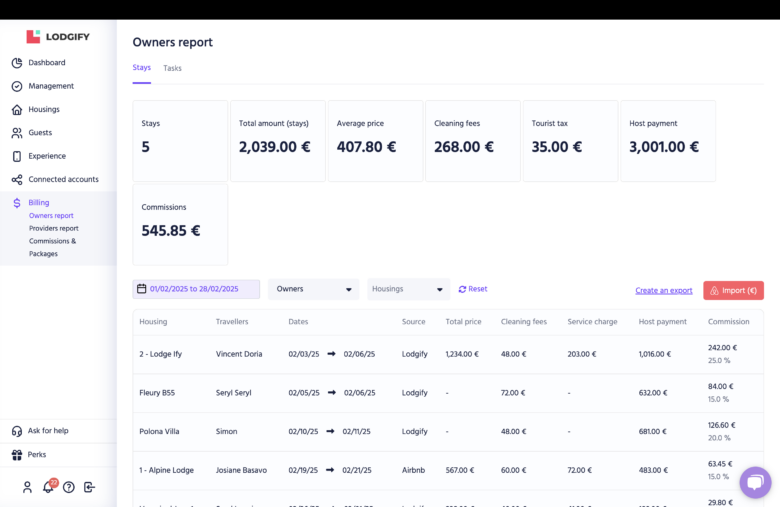Open the date range 01/02/2025 to 28/02/2025
This screenshot has width=780, height=507.
tap(196, 289)
